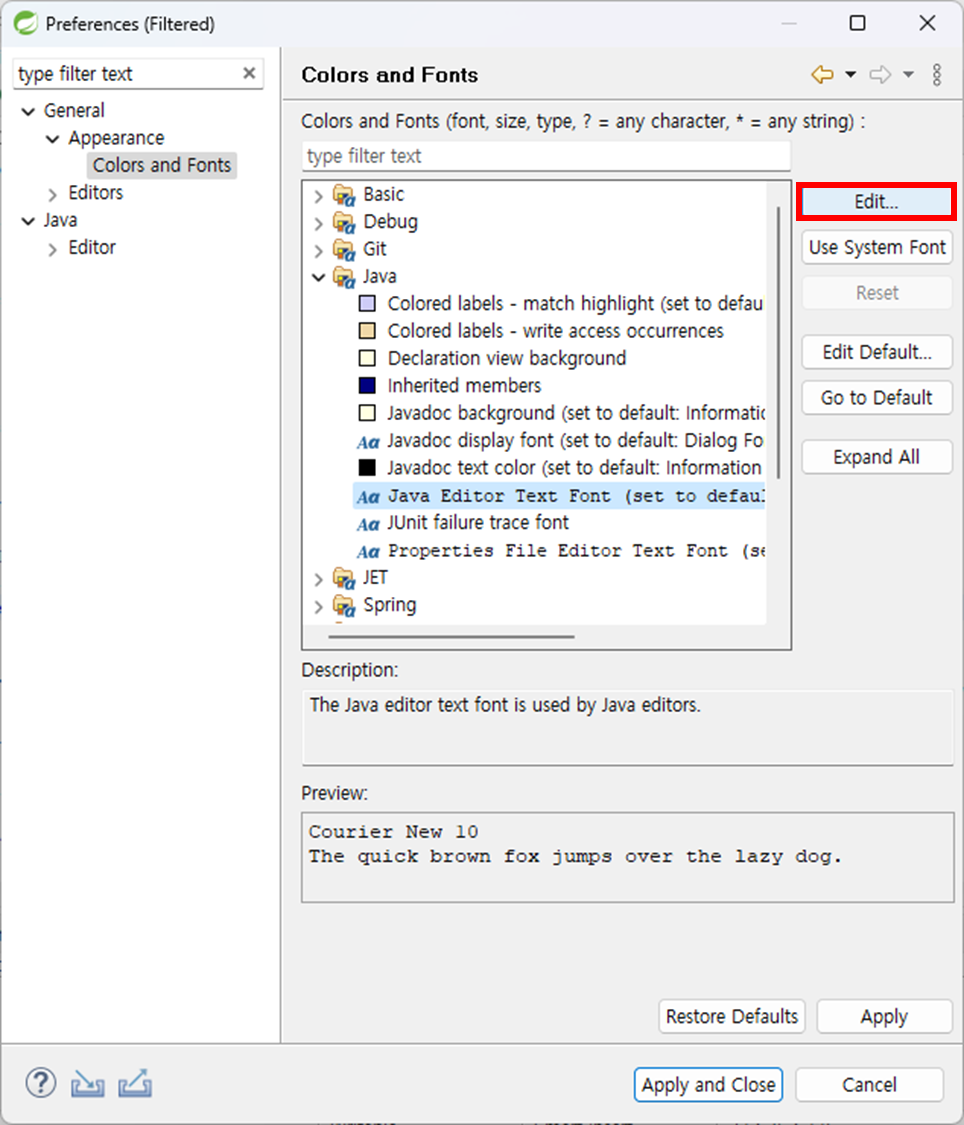Image resolution: width=964 pixels, height=1125 pixels.
Task: Expand the Debug category
Action: tap(318, 223)
